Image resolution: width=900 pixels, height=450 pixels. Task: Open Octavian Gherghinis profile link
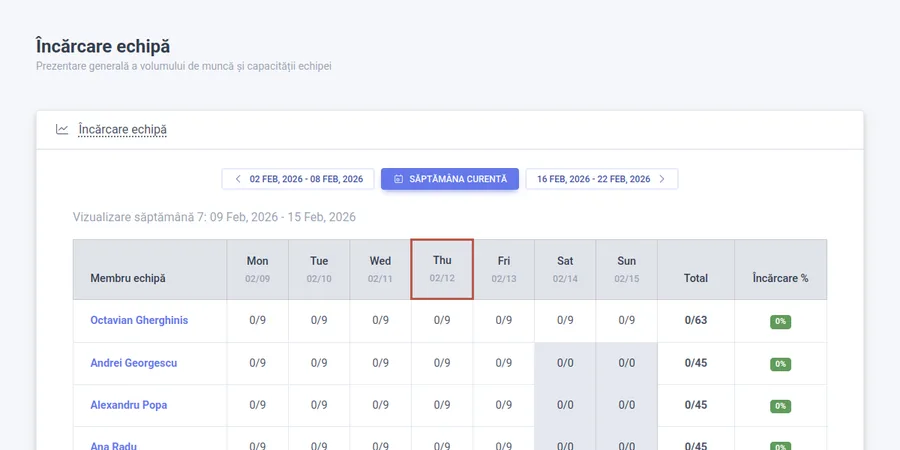[x=139, y=320]
